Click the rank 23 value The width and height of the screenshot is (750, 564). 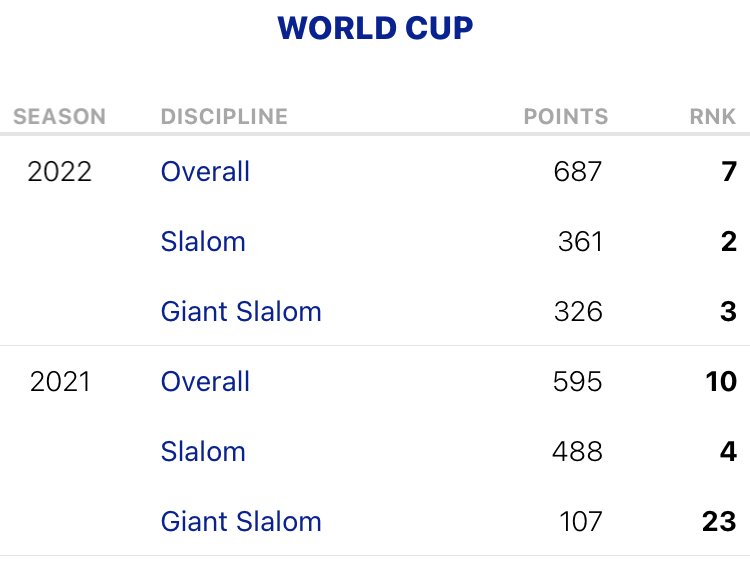tap(719, 521)
